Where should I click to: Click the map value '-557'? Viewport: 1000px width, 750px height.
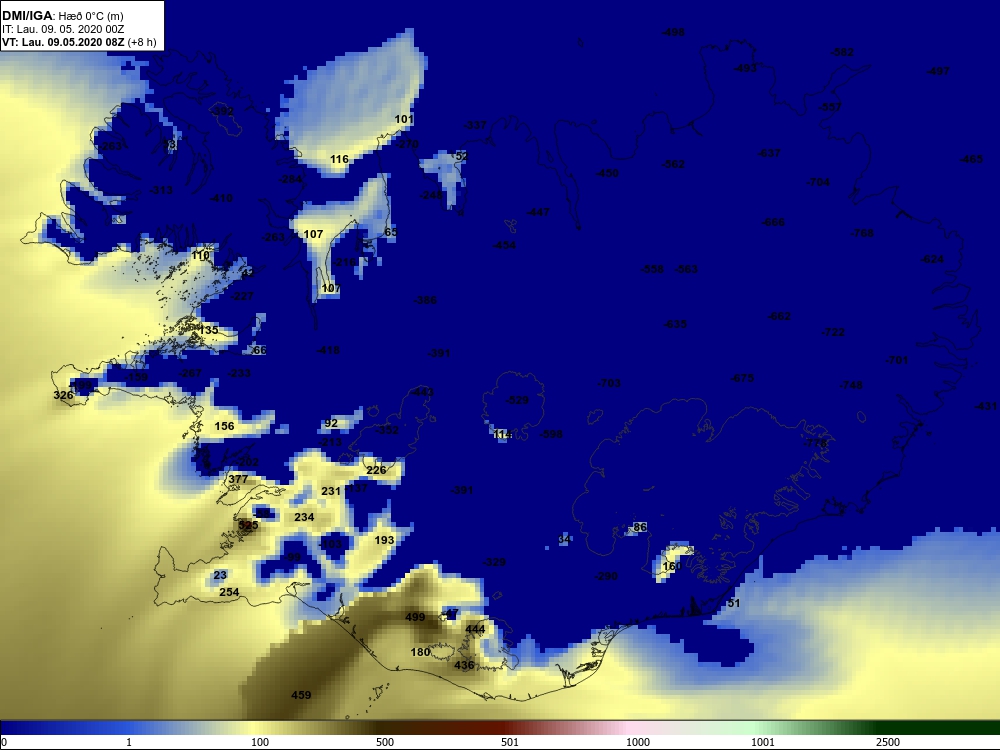click(830, 107)
